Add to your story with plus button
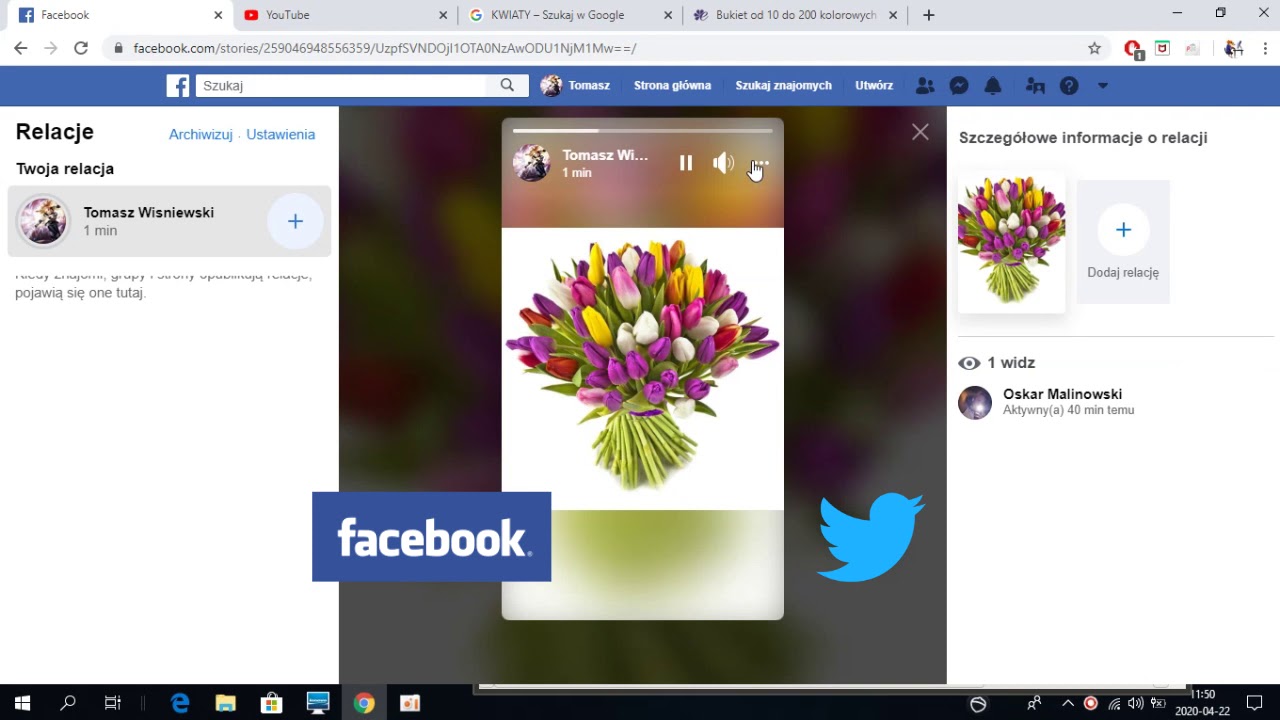 [295, 221]
